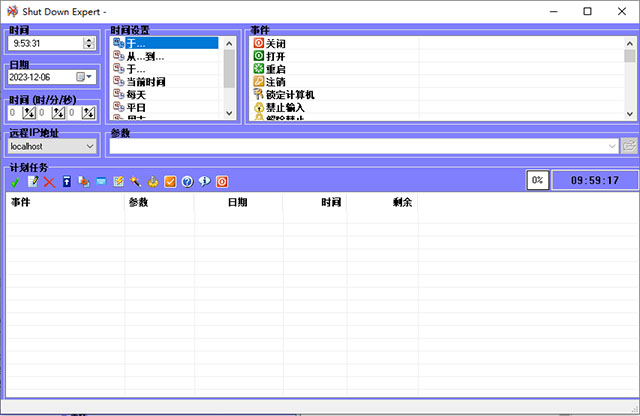Click the green checkmark add-task icon

tap(15, 182)
